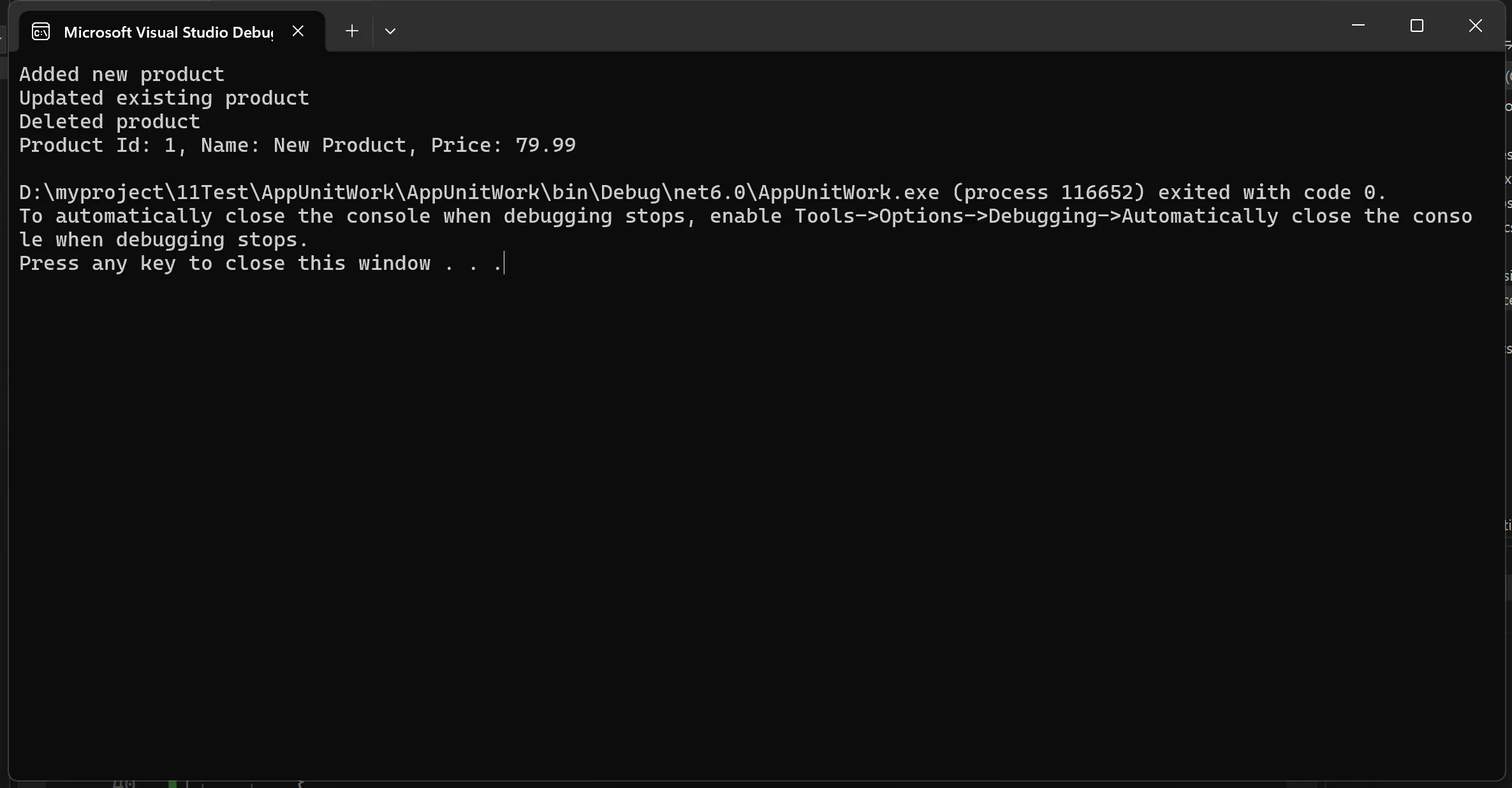Click the terminal icon on the tab
The width and height of the screenshot is (1512, 788).
coord(41,31)
